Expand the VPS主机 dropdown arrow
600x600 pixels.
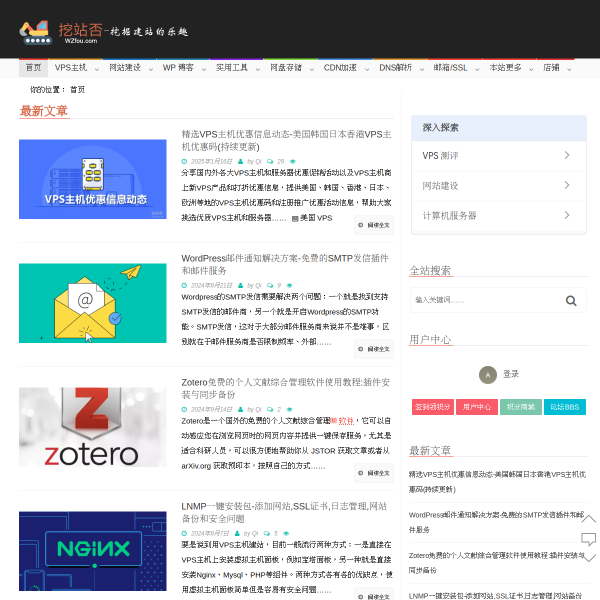click(x=97, y=69)
